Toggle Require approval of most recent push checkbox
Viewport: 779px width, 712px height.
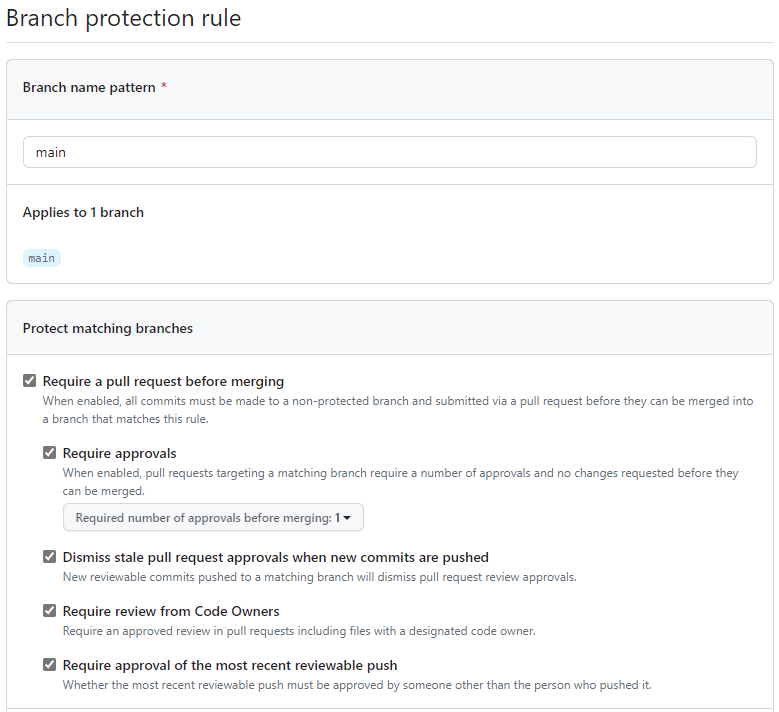(50, 665)
